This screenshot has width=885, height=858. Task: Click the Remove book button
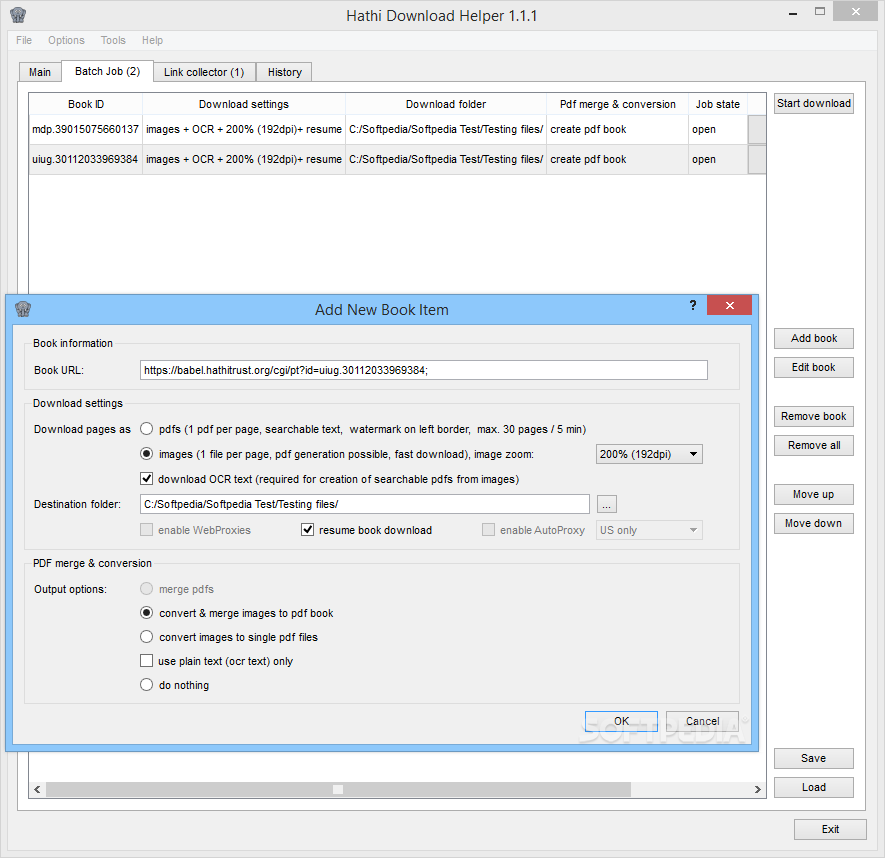tap(813, 416)
